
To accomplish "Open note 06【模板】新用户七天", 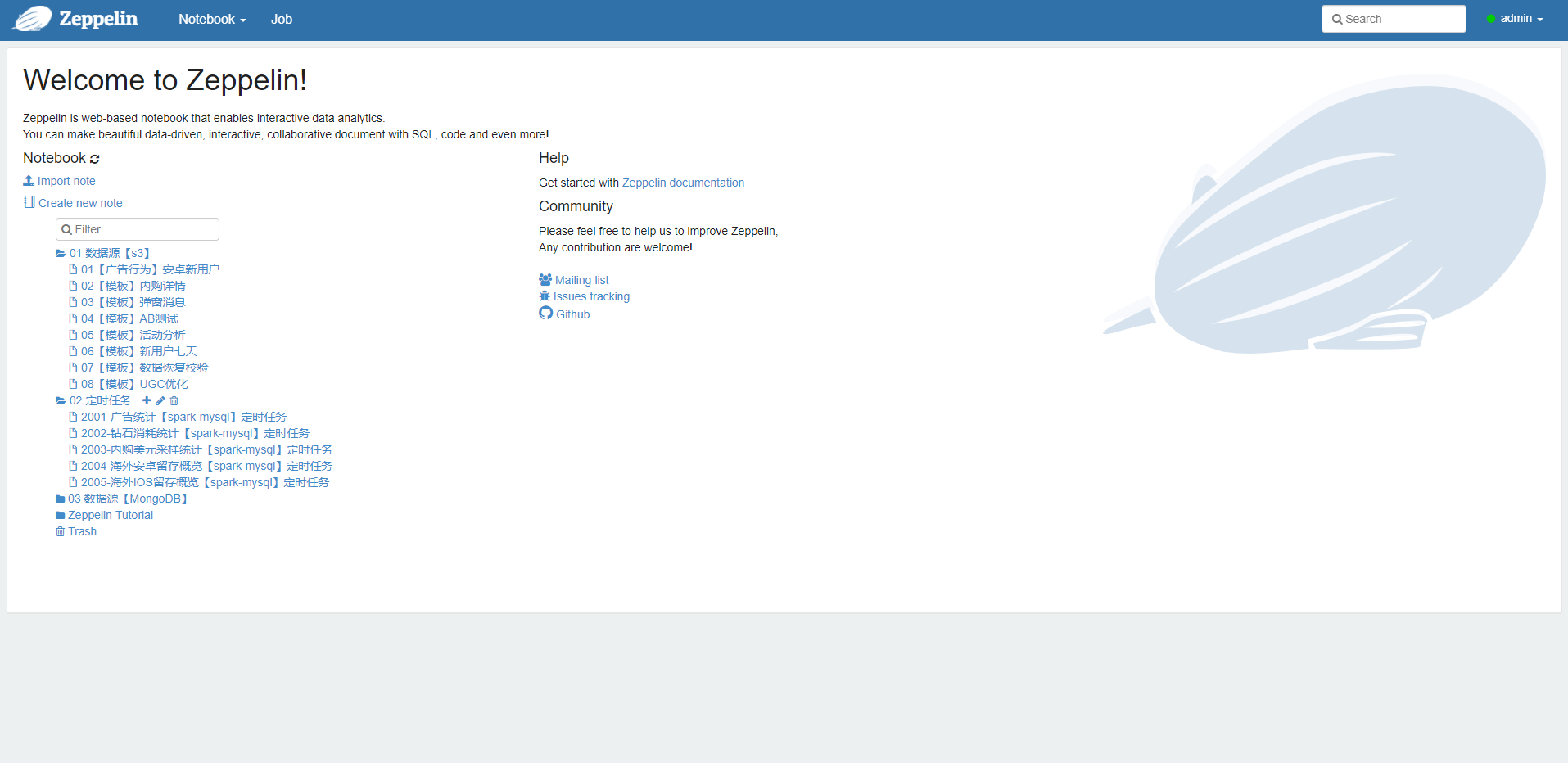I will click(x=133, y=351).
